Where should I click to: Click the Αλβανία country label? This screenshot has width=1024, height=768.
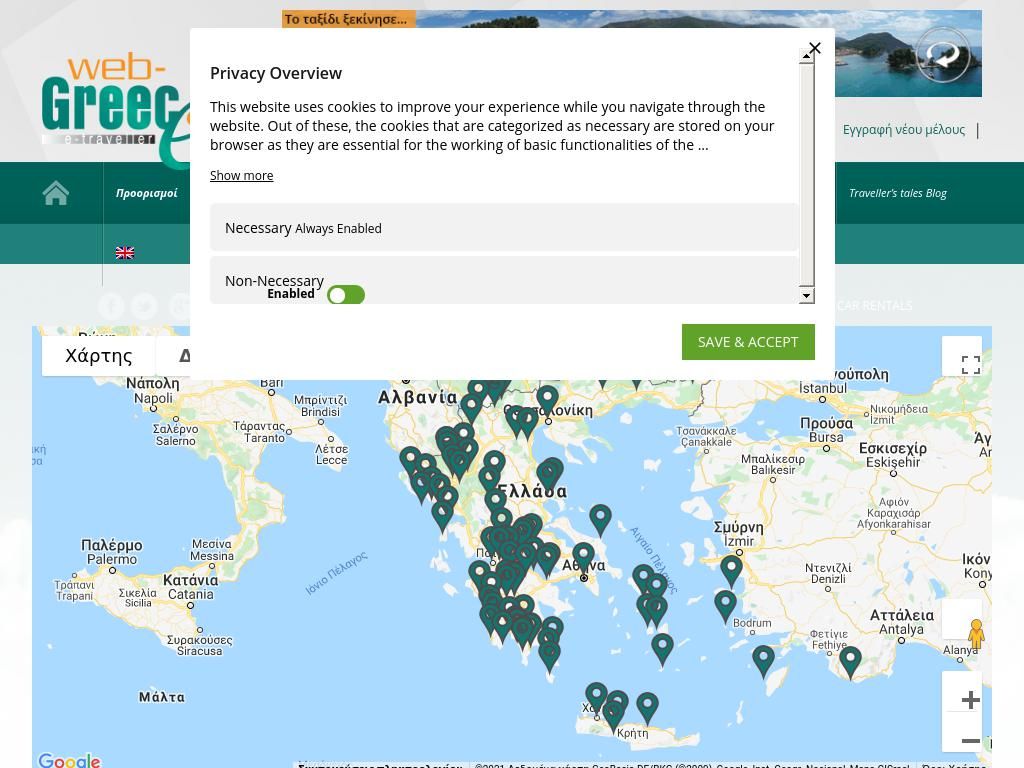coord(418,397)
